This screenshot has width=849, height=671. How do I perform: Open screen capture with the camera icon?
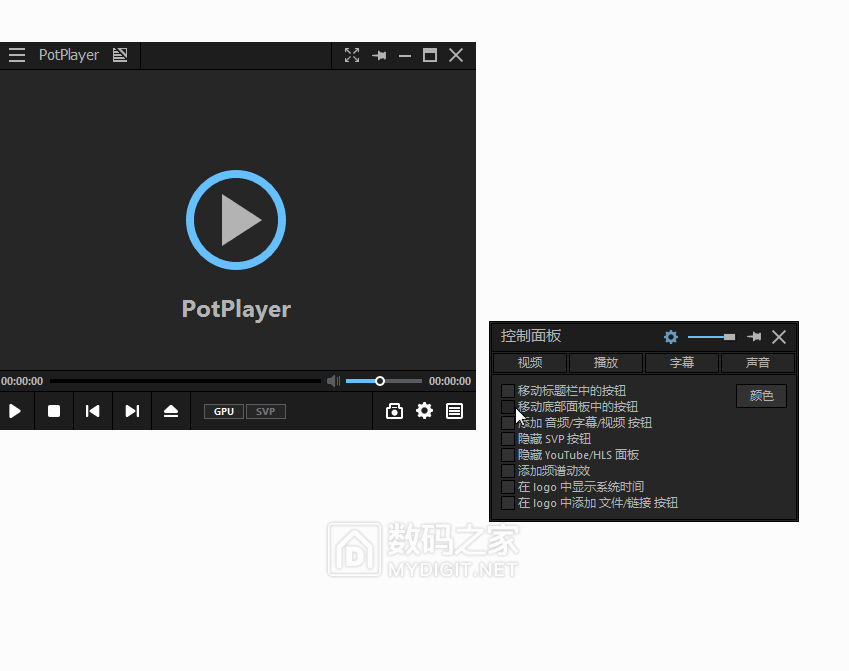393,411
